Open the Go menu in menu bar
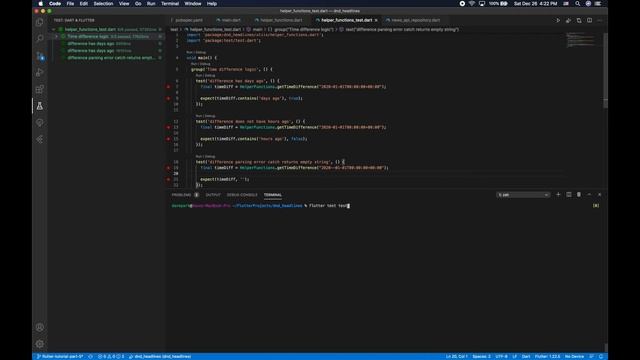The width and height of the screenshot is (640, 360). (138, 4)
